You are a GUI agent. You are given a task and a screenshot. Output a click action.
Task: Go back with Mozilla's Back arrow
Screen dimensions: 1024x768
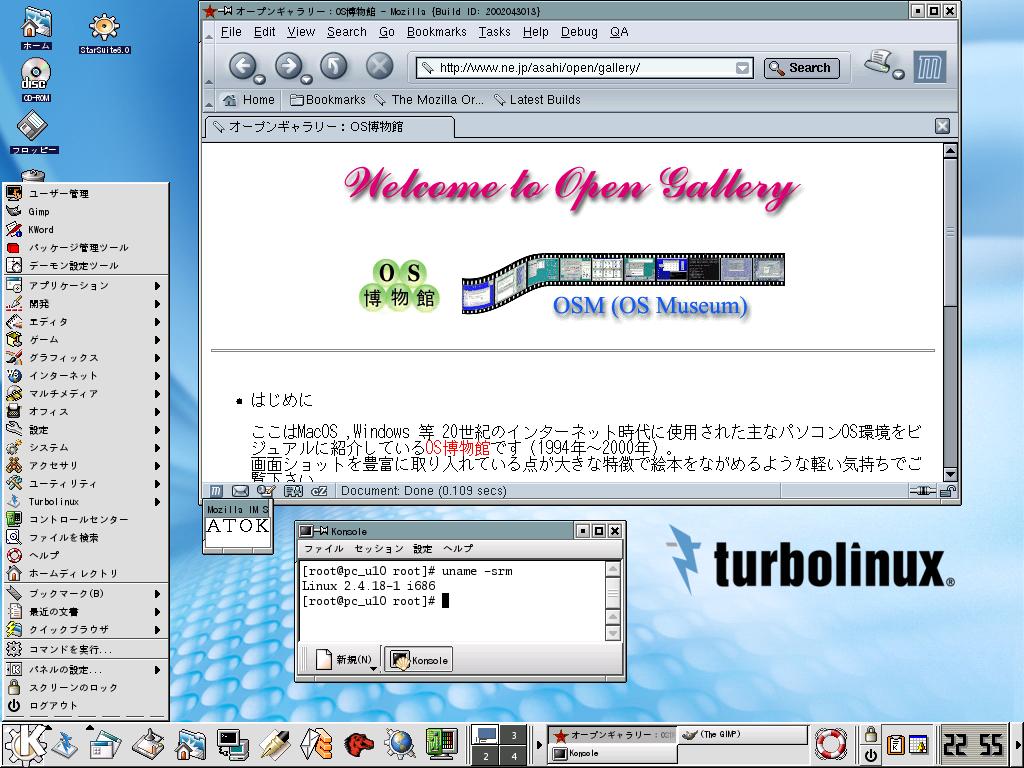242,66
